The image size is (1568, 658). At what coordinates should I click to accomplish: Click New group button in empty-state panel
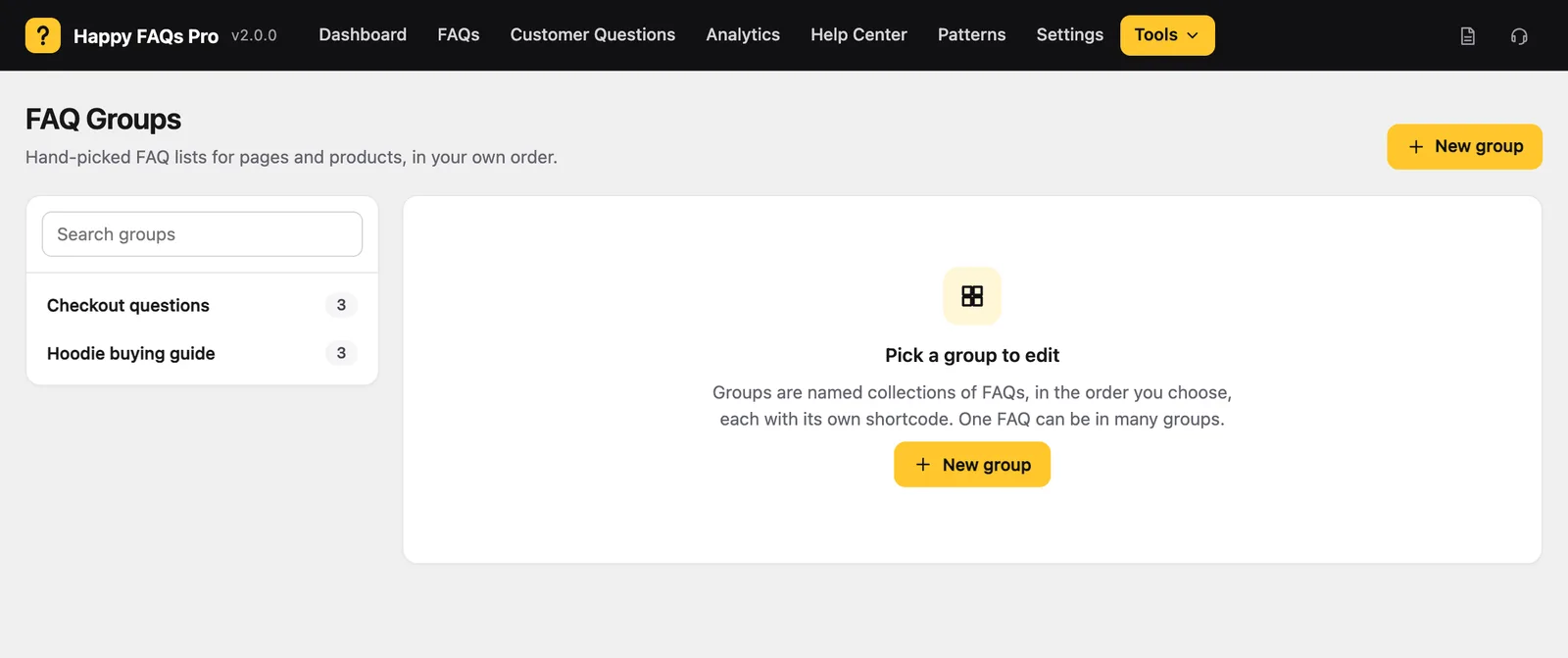pos(972,465)
